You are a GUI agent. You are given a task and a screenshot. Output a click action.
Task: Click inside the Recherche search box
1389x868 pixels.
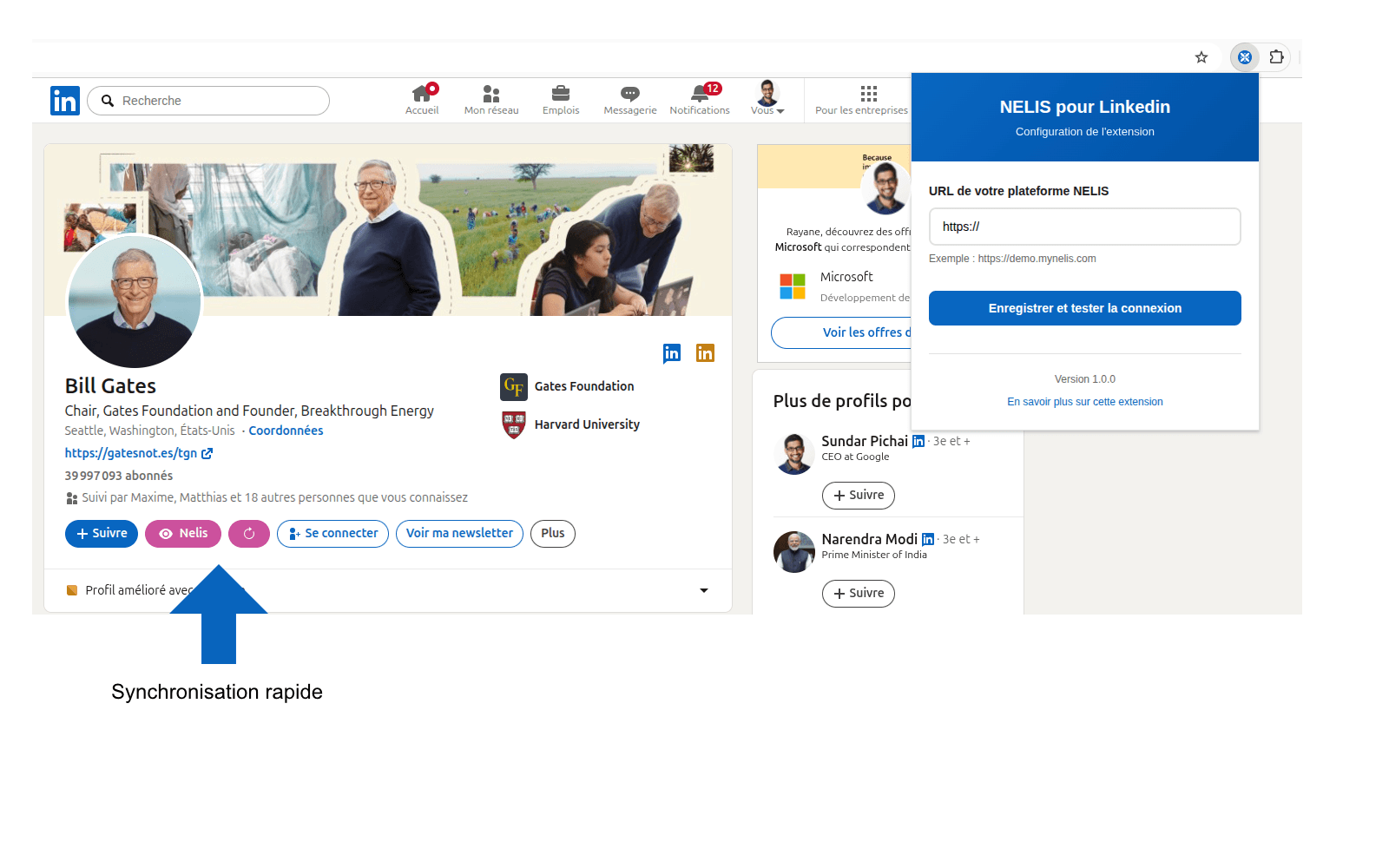point(208,101)
